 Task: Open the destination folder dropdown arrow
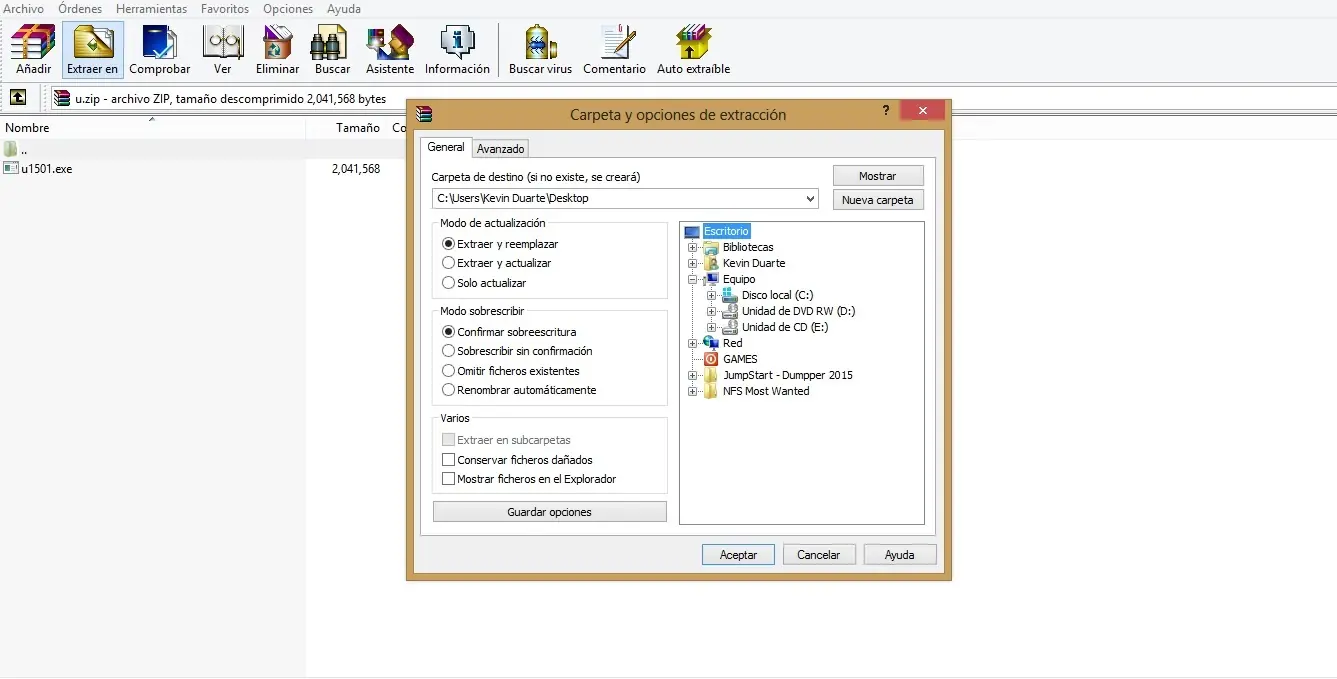point(810,199)
